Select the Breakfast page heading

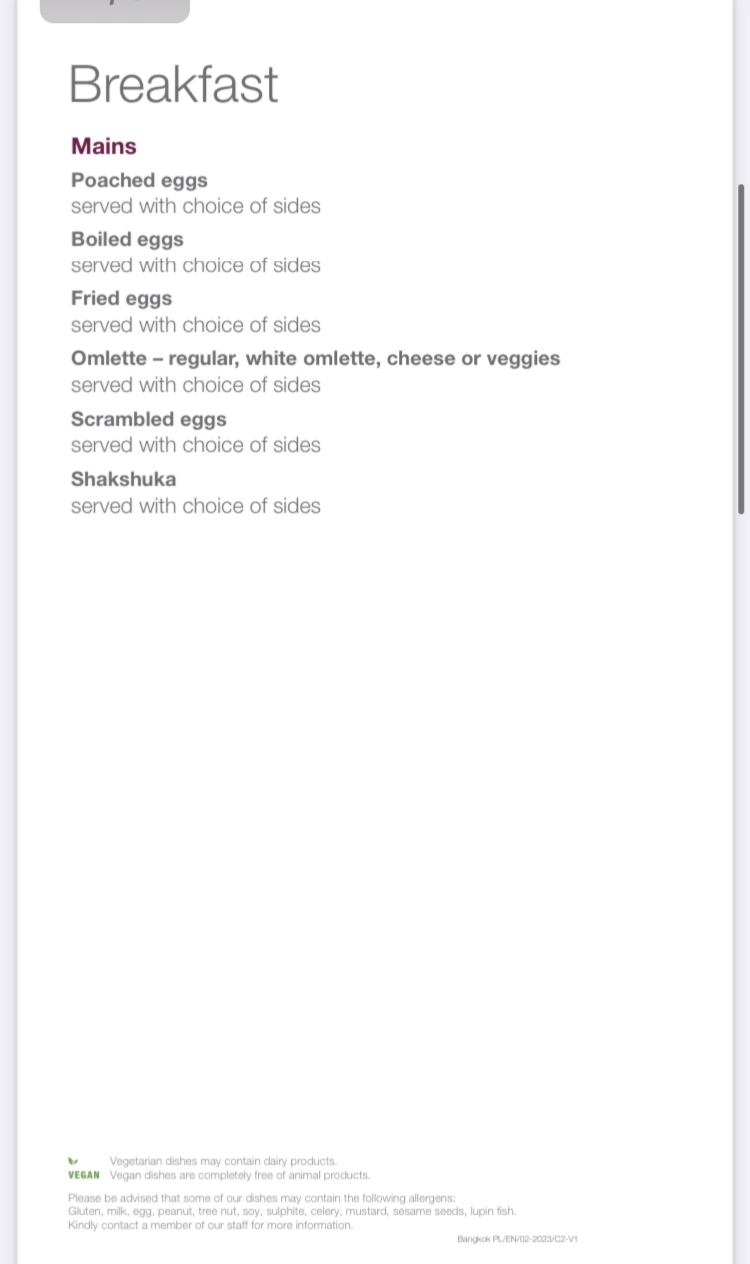(x=174, y=84)
